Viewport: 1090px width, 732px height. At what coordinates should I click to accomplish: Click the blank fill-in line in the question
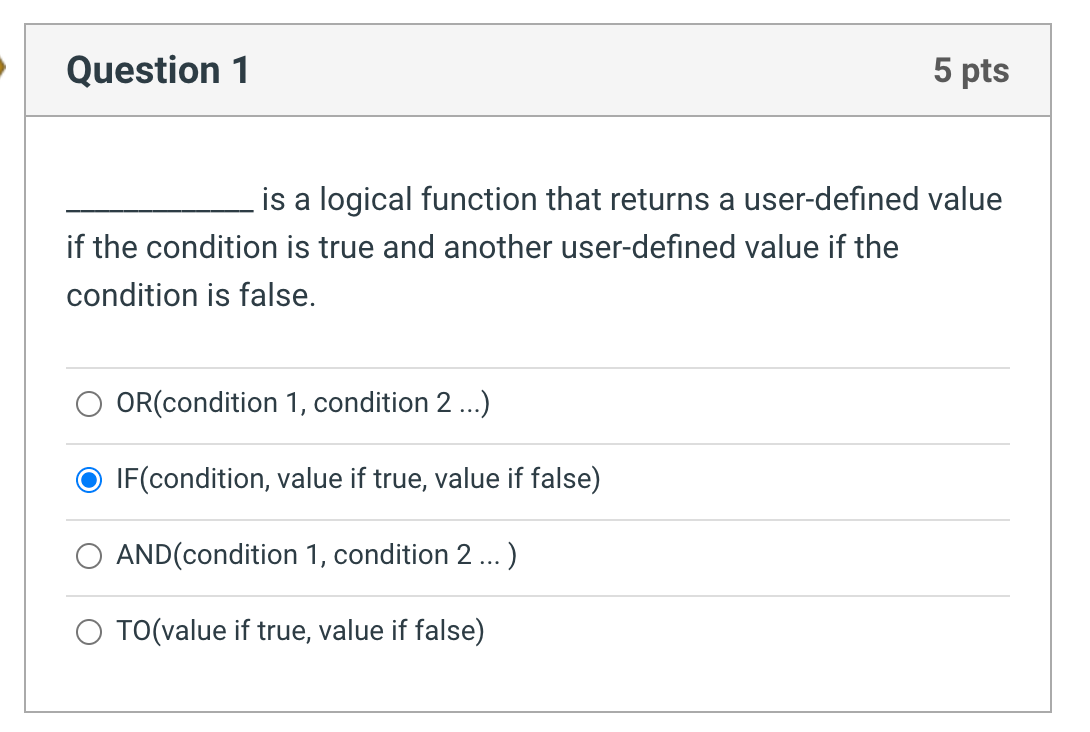point(153,204)
